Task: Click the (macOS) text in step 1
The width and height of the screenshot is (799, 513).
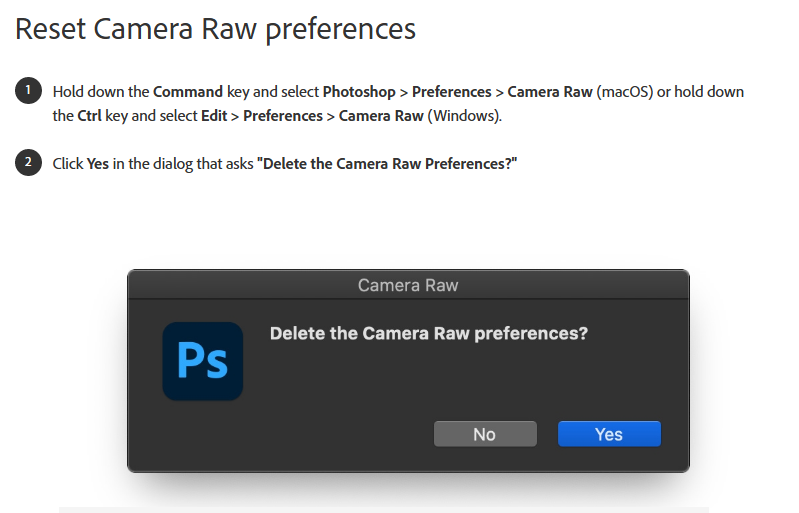Action: tap(624, 92)
